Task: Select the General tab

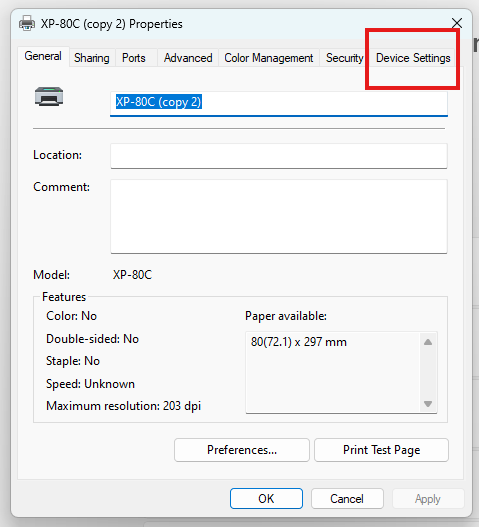Action: (43, 56)
